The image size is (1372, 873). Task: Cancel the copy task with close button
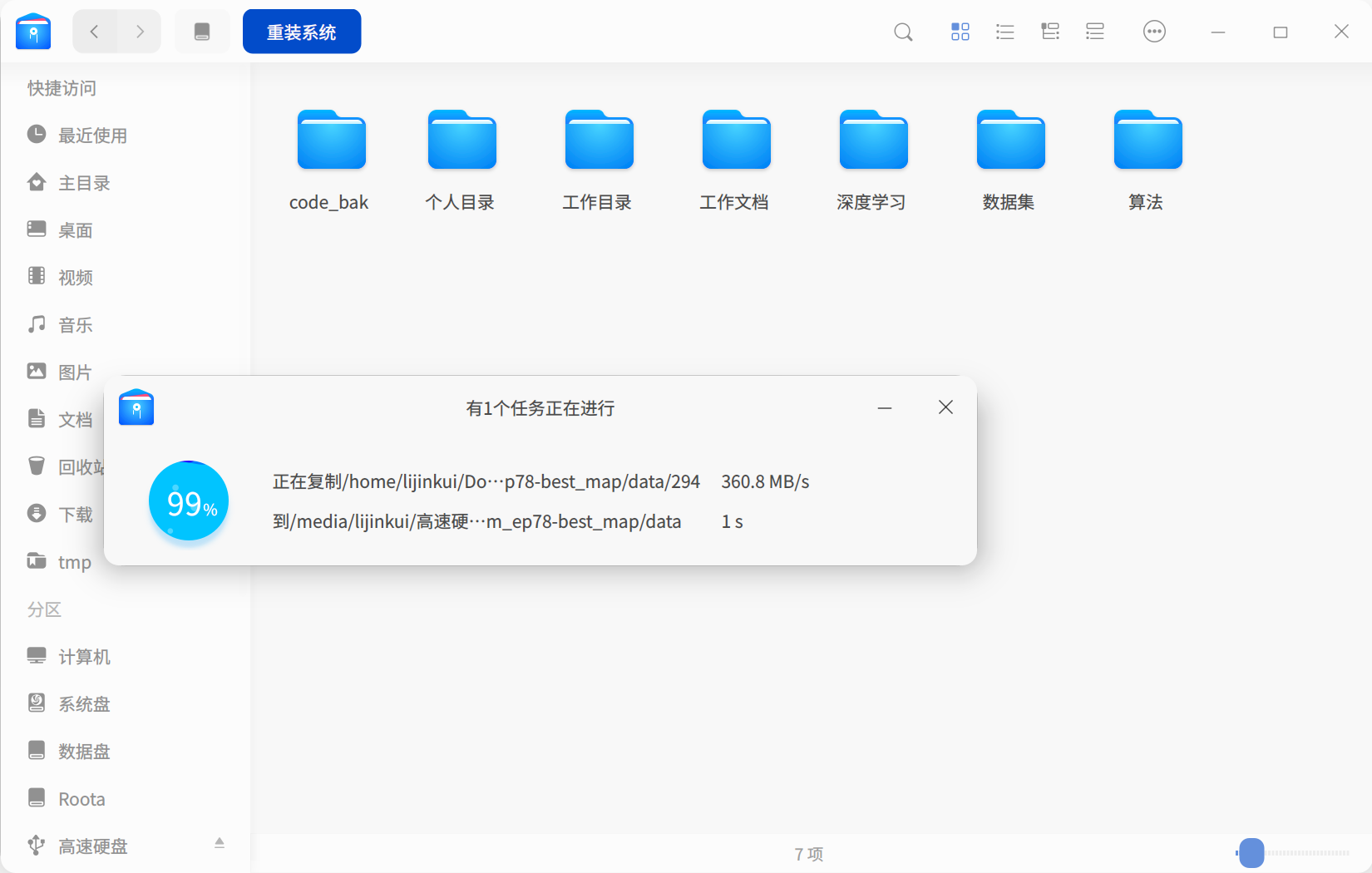945,407
